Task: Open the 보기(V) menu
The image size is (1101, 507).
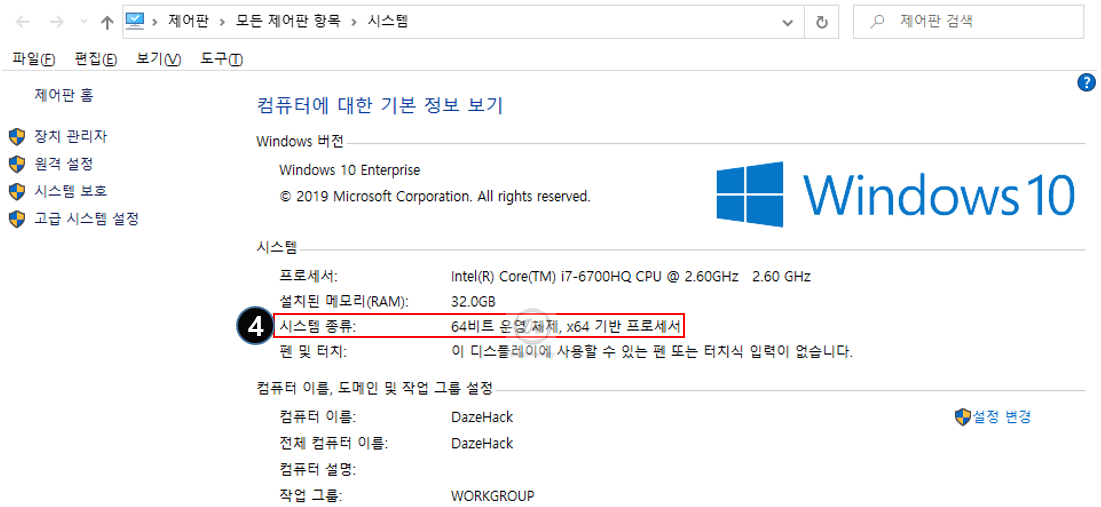Action: (x=159, y=60)
